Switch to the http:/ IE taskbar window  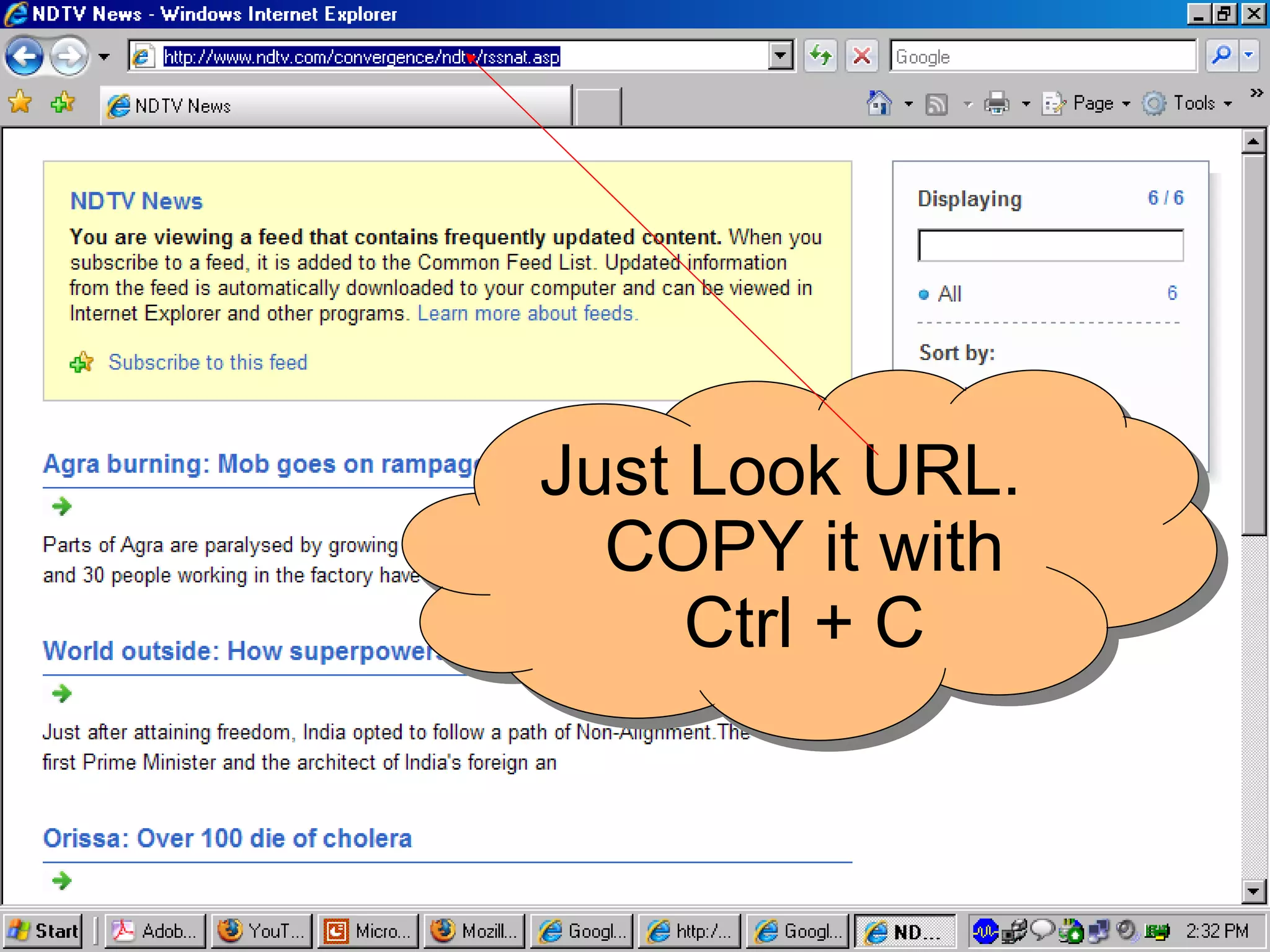689,931
